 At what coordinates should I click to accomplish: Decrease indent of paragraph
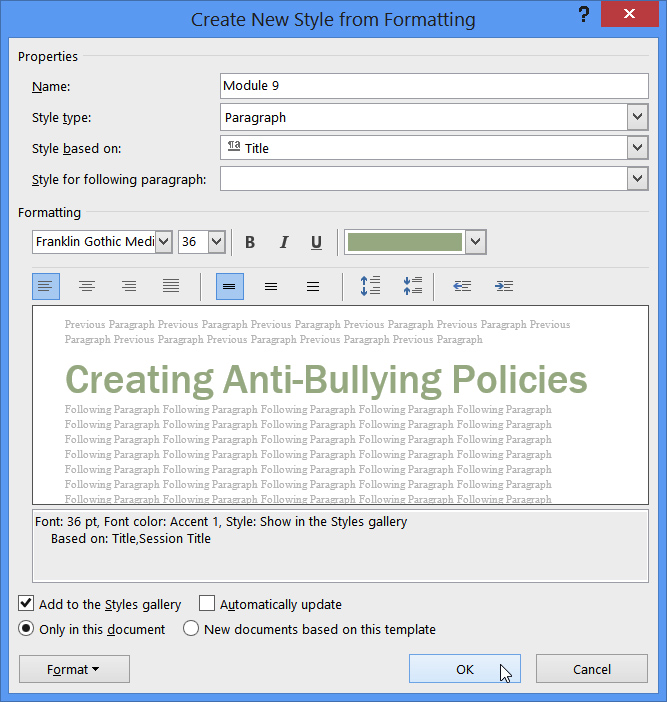pyautogui.click(x=462, y=286)
